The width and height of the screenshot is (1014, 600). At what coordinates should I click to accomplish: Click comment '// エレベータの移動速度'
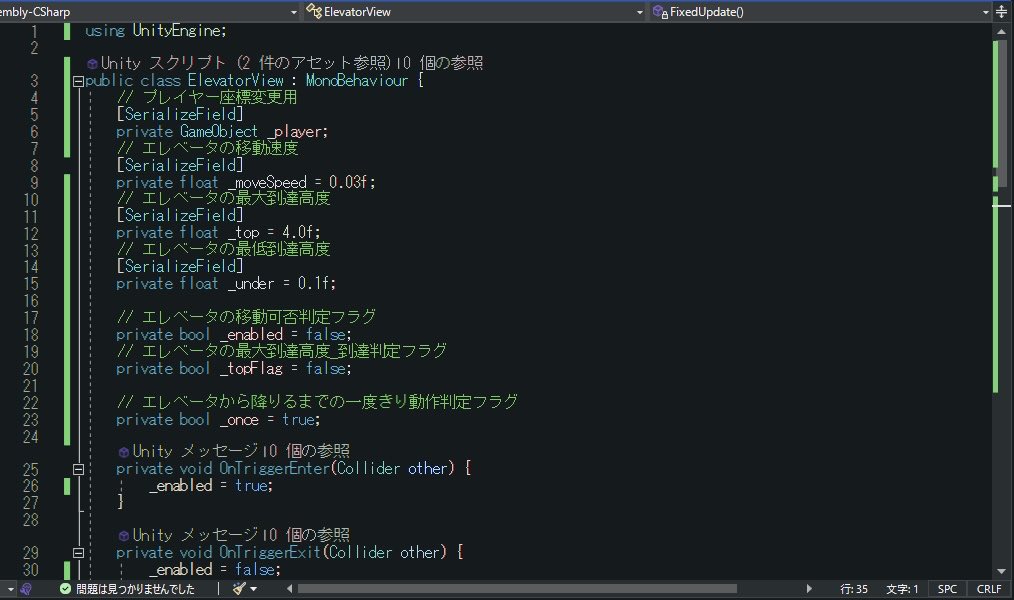tap(207, 148)
